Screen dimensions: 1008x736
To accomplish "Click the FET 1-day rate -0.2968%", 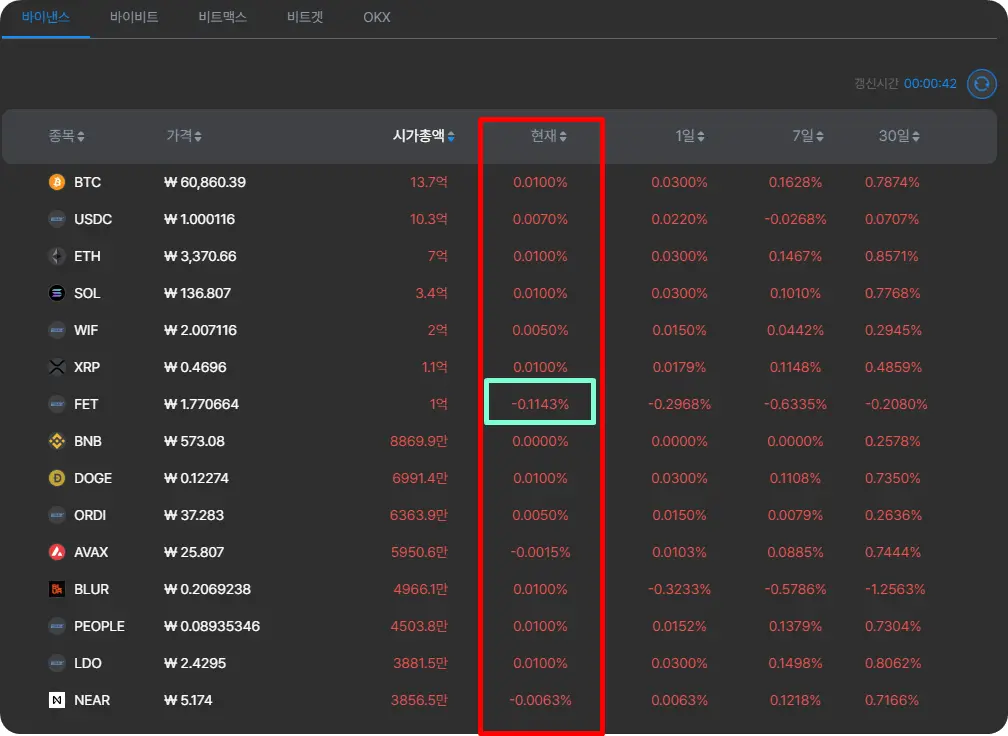I will click(x=680, y=404).
